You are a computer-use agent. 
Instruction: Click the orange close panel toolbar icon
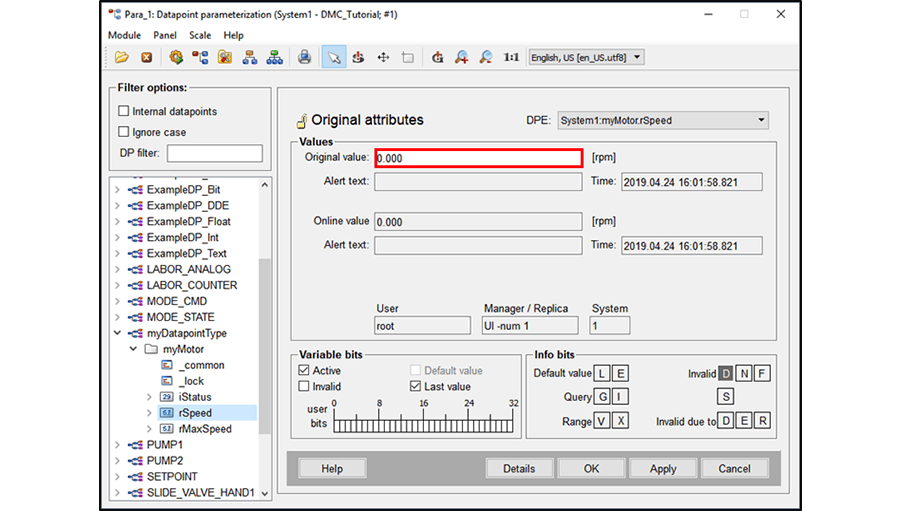pos(146,58)
